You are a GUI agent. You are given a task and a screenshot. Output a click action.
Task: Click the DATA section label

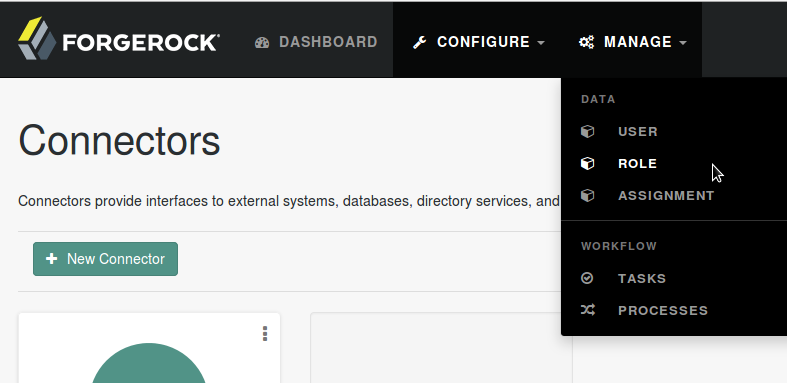[598, 99]
